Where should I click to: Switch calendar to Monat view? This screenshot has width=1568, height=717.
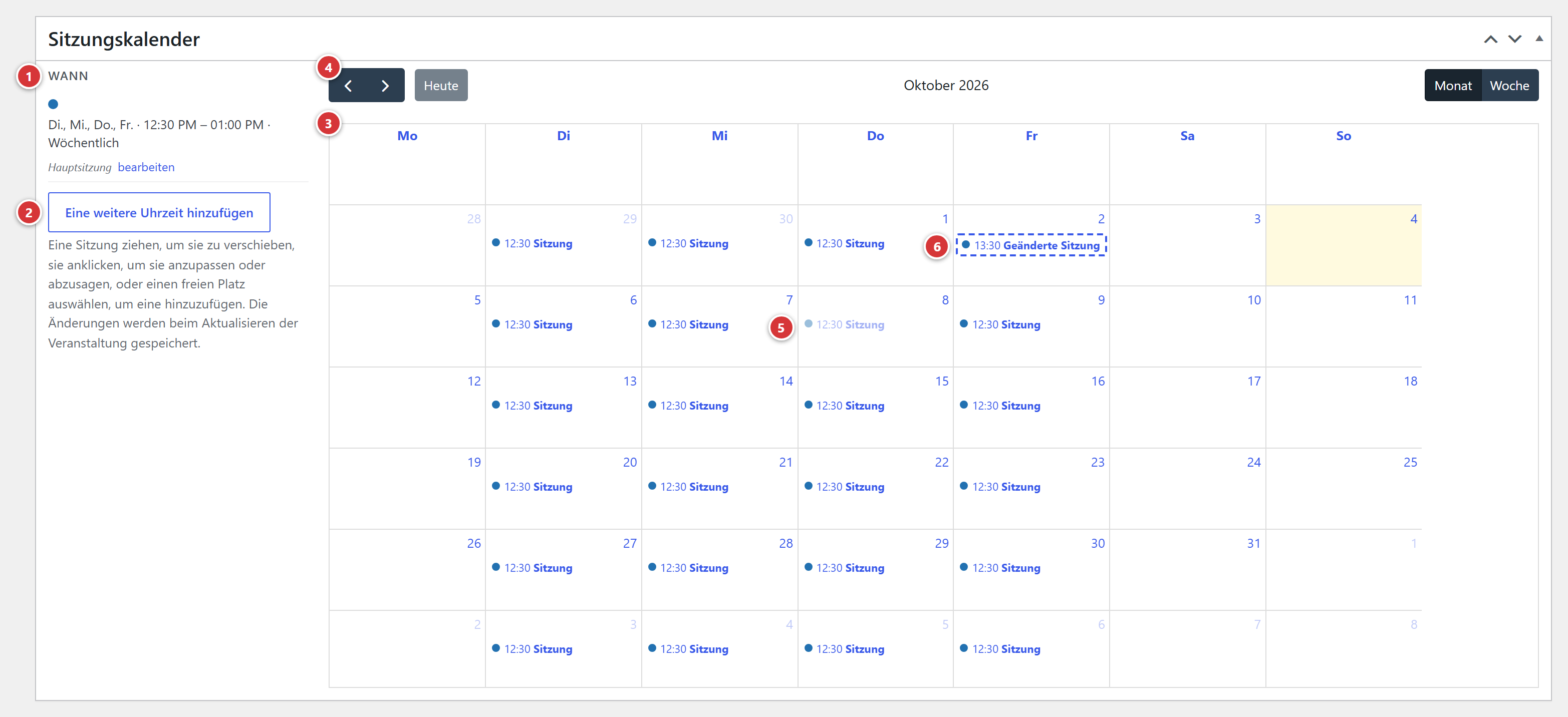(1452, 86)
